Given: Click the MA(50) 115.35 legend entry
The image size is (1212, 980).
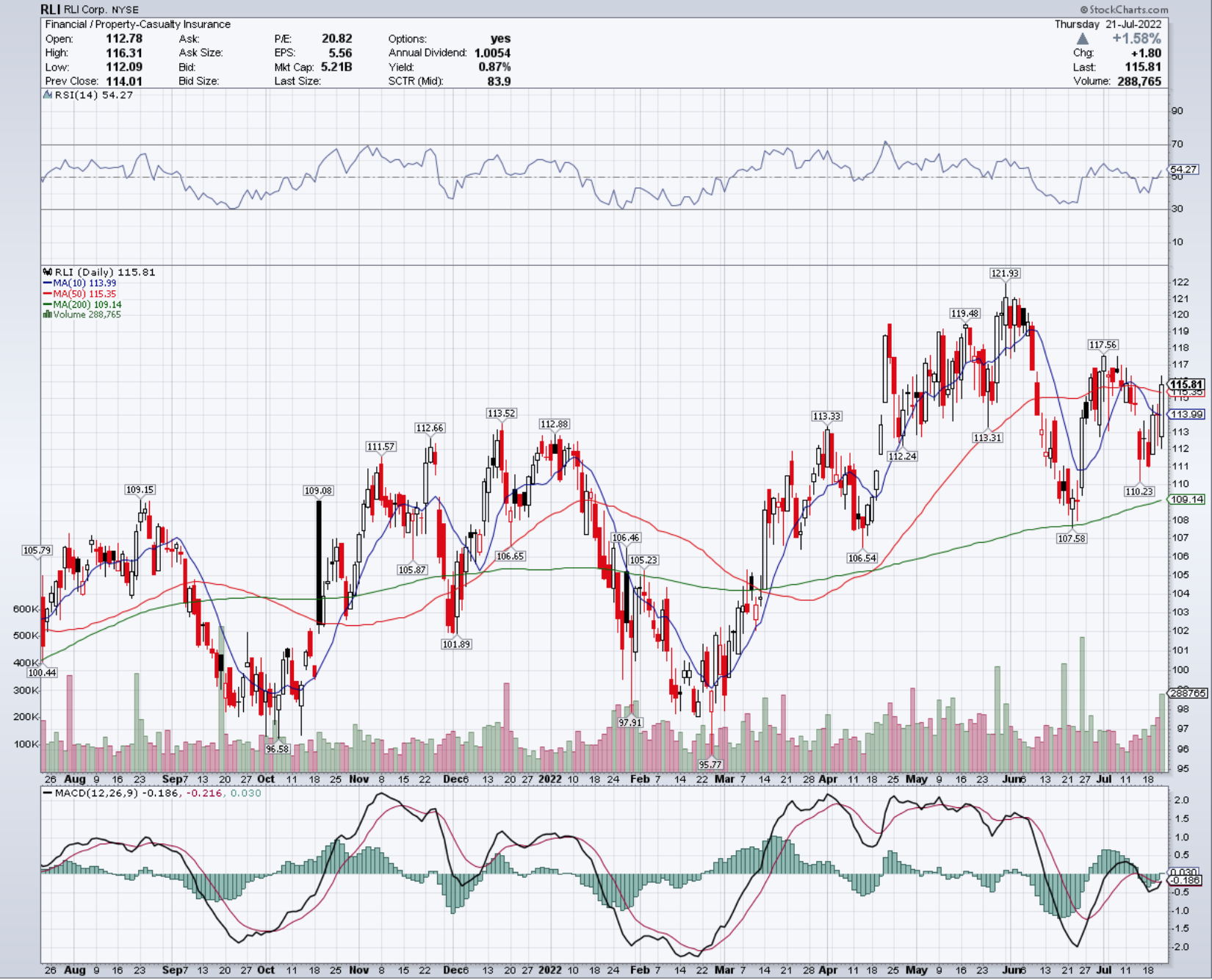Looking at the screenshot, I should (x=79, y=294).
